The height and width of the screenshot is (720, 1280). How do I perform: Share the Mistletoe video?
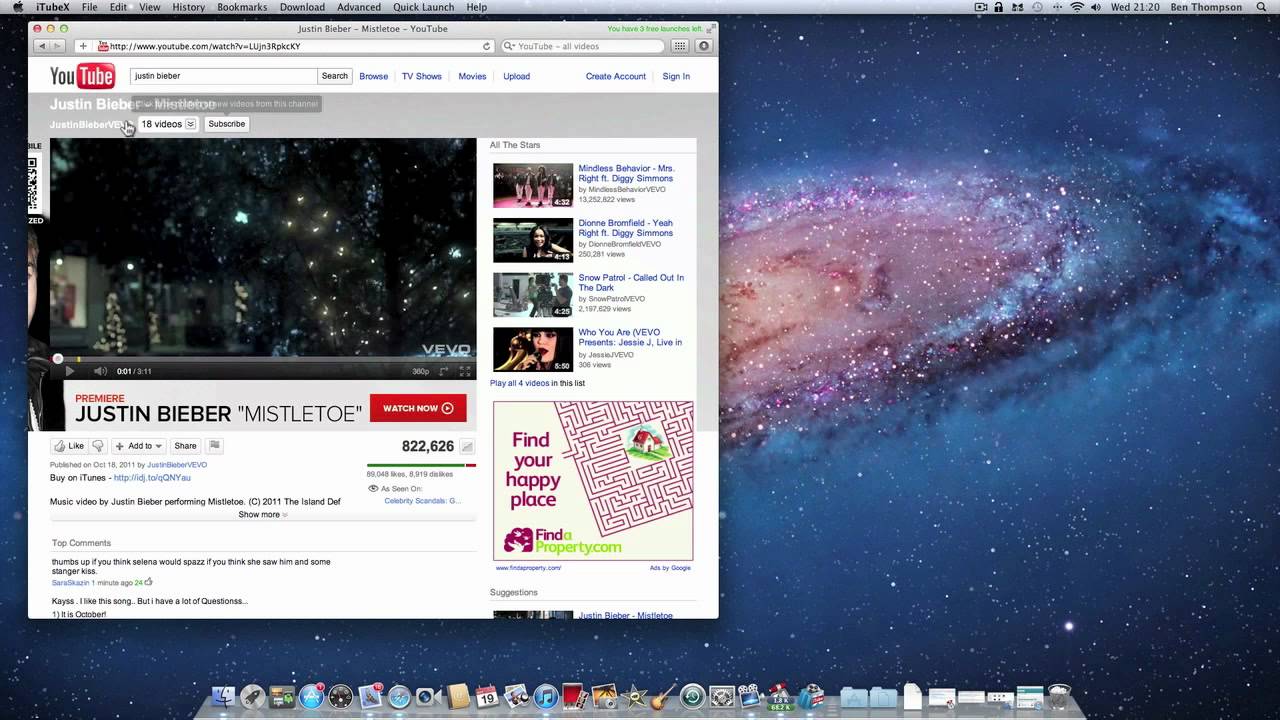[x=186, y=446]
